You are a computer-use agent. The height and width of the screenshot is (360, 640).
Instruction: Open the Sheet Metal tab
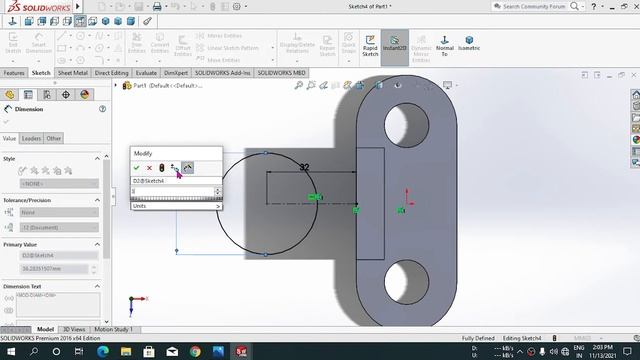(73, 73)
